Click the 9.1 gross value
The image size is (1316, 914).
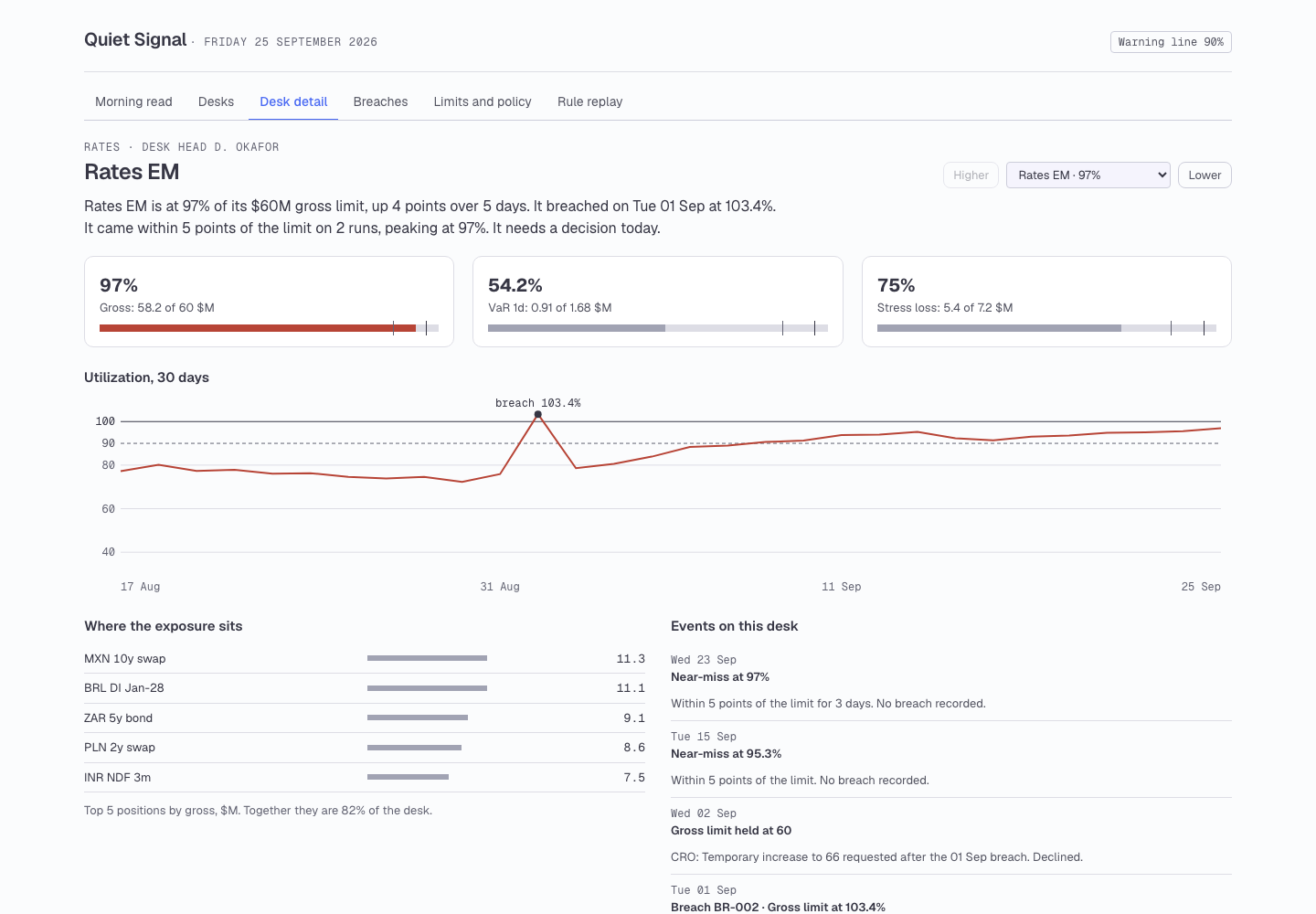click(x=634, y=718)
